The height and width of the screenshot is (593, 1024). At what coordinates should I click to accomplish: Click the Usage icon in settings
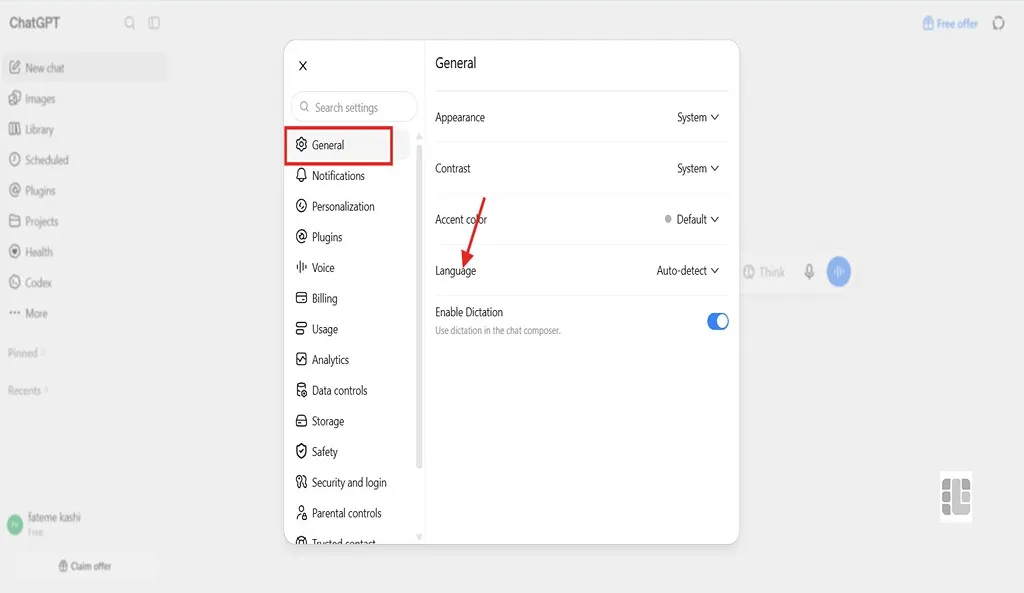[x=301, y=329]
